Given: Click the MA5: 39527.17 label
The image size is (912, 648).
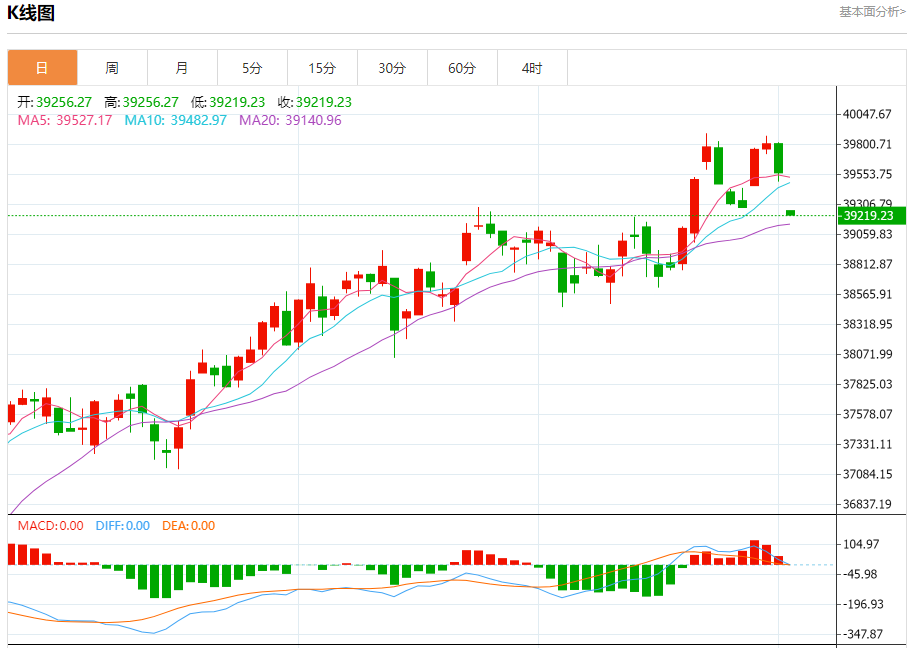Looking at the screenshot, I should tap(65, 120).
